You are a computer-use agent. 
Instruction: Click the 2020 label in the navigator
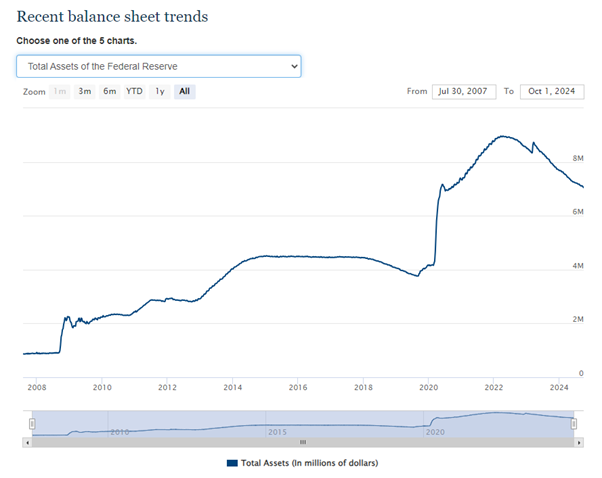pyautogui.click(x=435, y=431)
